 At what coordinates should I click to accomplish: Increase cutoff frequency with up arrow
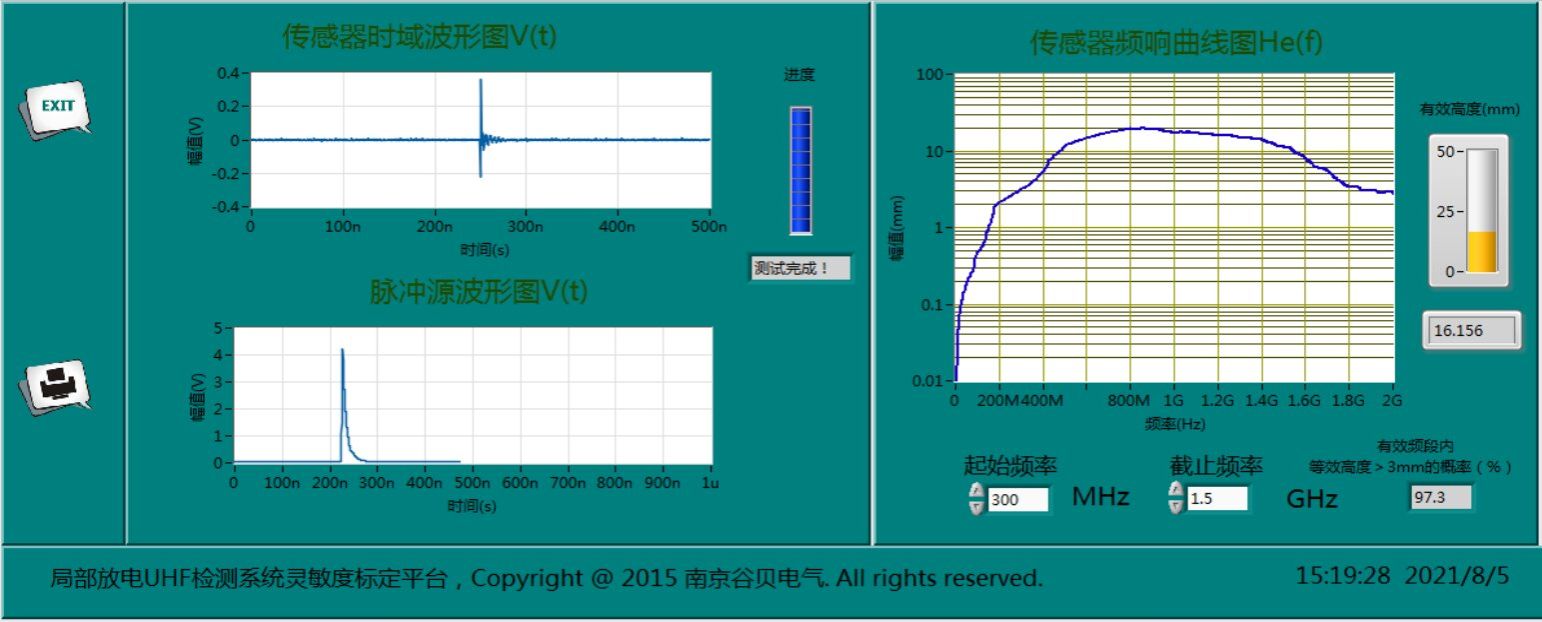click(x=1176, y=491)
